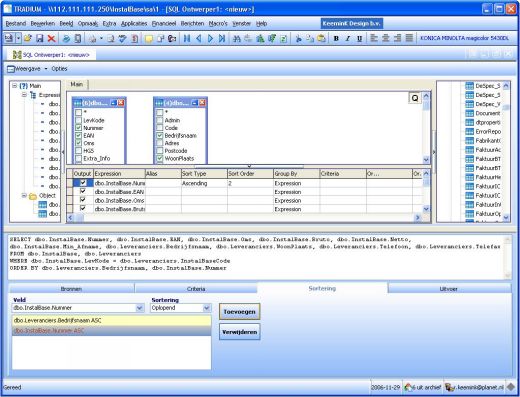520x397 pixels.
Task: Click the copy icon in toolbar
Action: point(310,38)
